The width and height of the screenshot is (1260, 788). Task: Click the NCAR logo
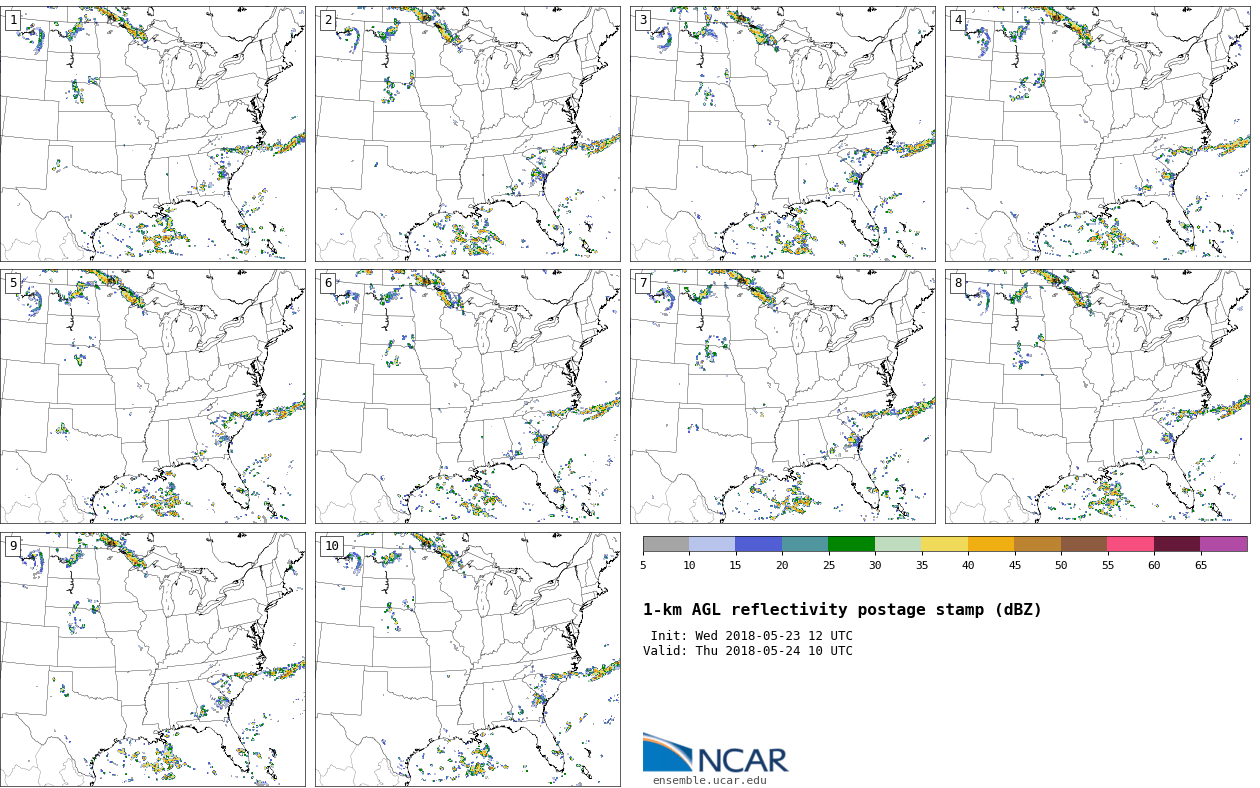(715, 754)
